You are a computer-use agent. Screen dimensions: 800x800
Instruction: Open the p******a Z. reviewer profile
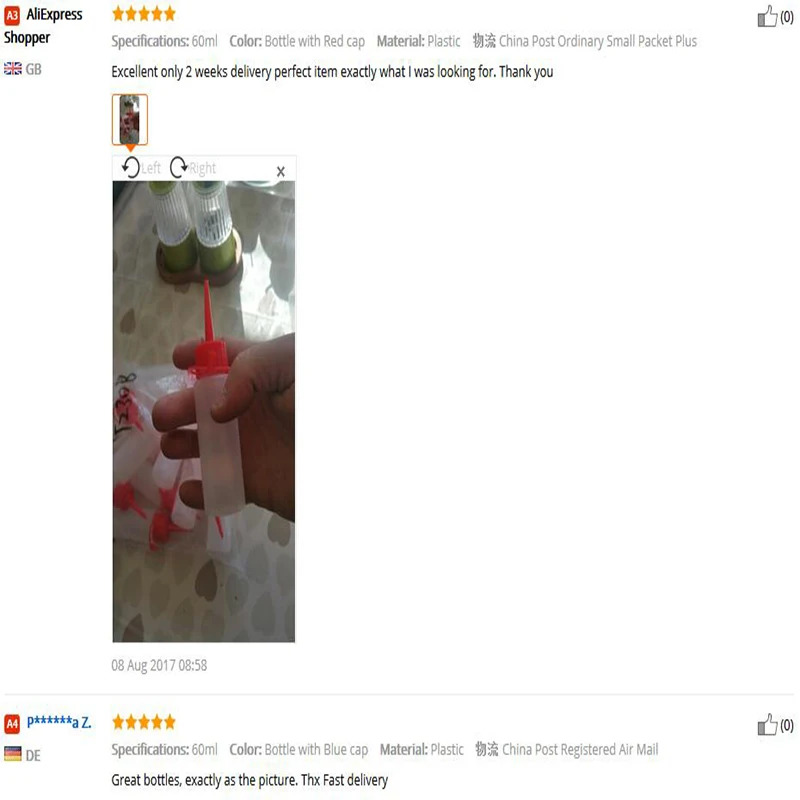click(x=59, y=722)
